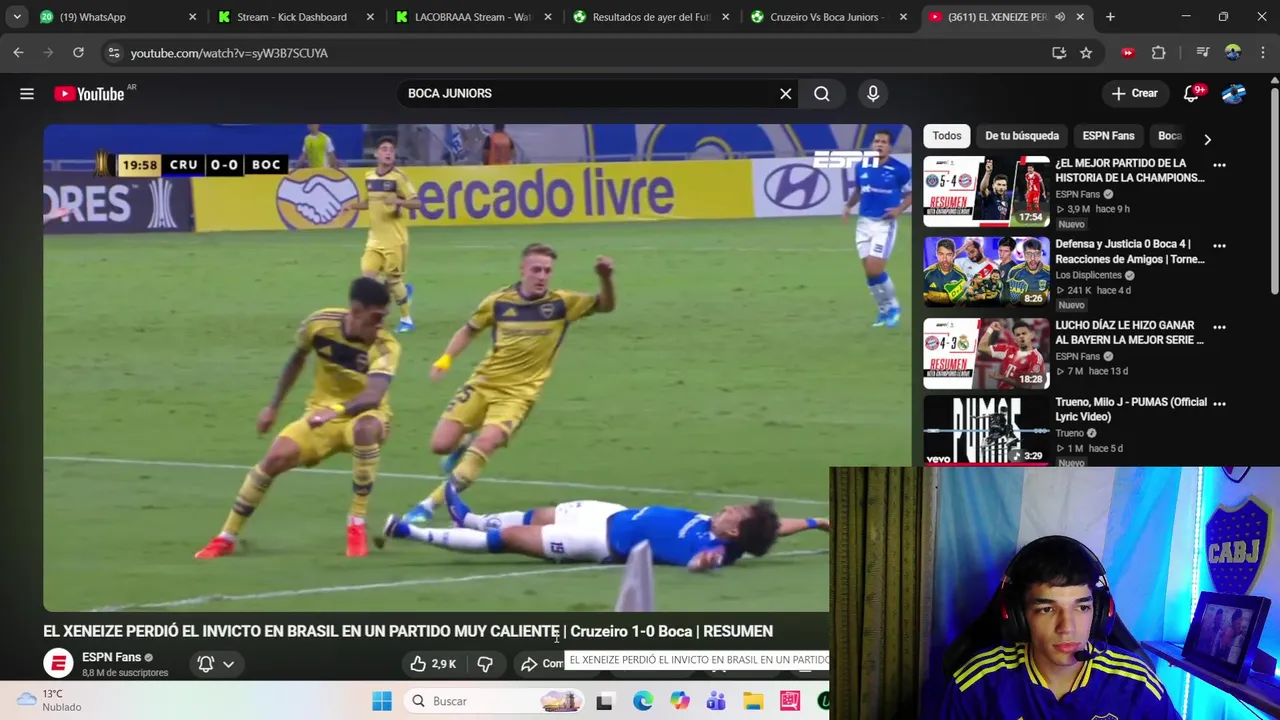This screenshot has height=720, width=1280.
Task: Show more filter chips with right arrow
Action: (x=1207, y=139)
